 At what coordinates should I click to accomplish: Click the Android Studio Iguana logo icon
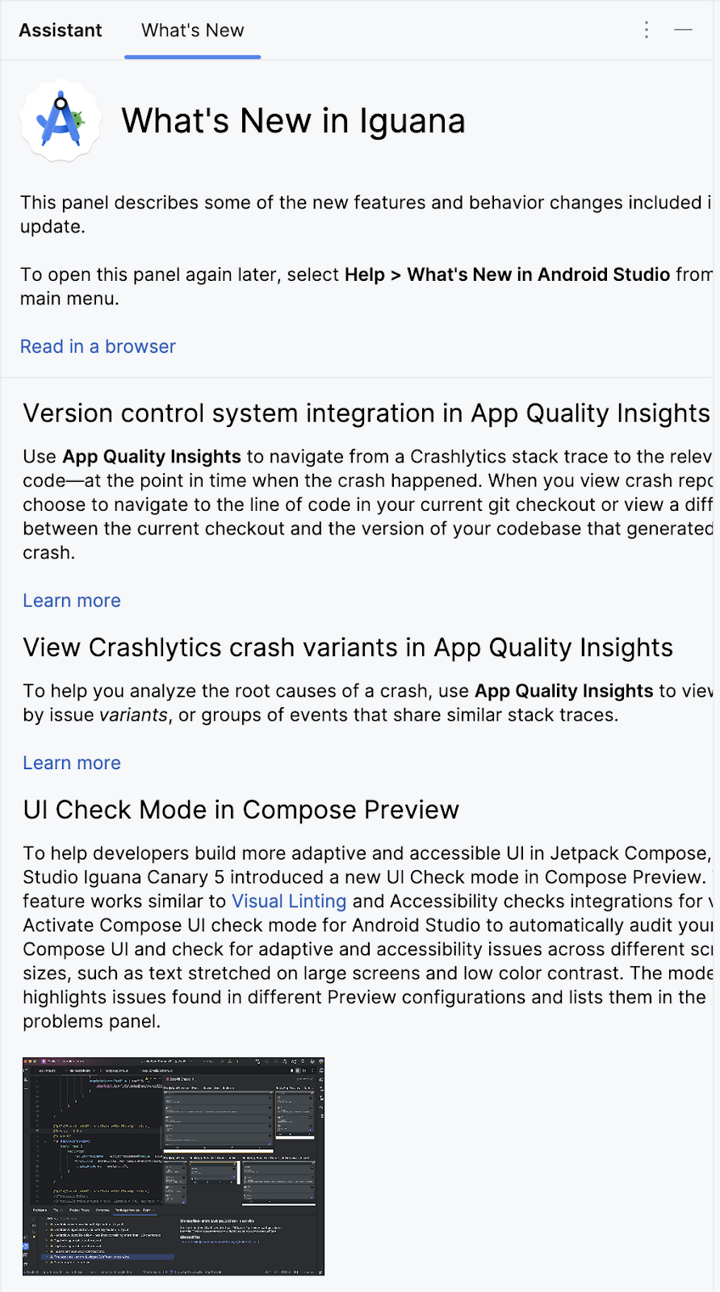(x=61, y=119)
